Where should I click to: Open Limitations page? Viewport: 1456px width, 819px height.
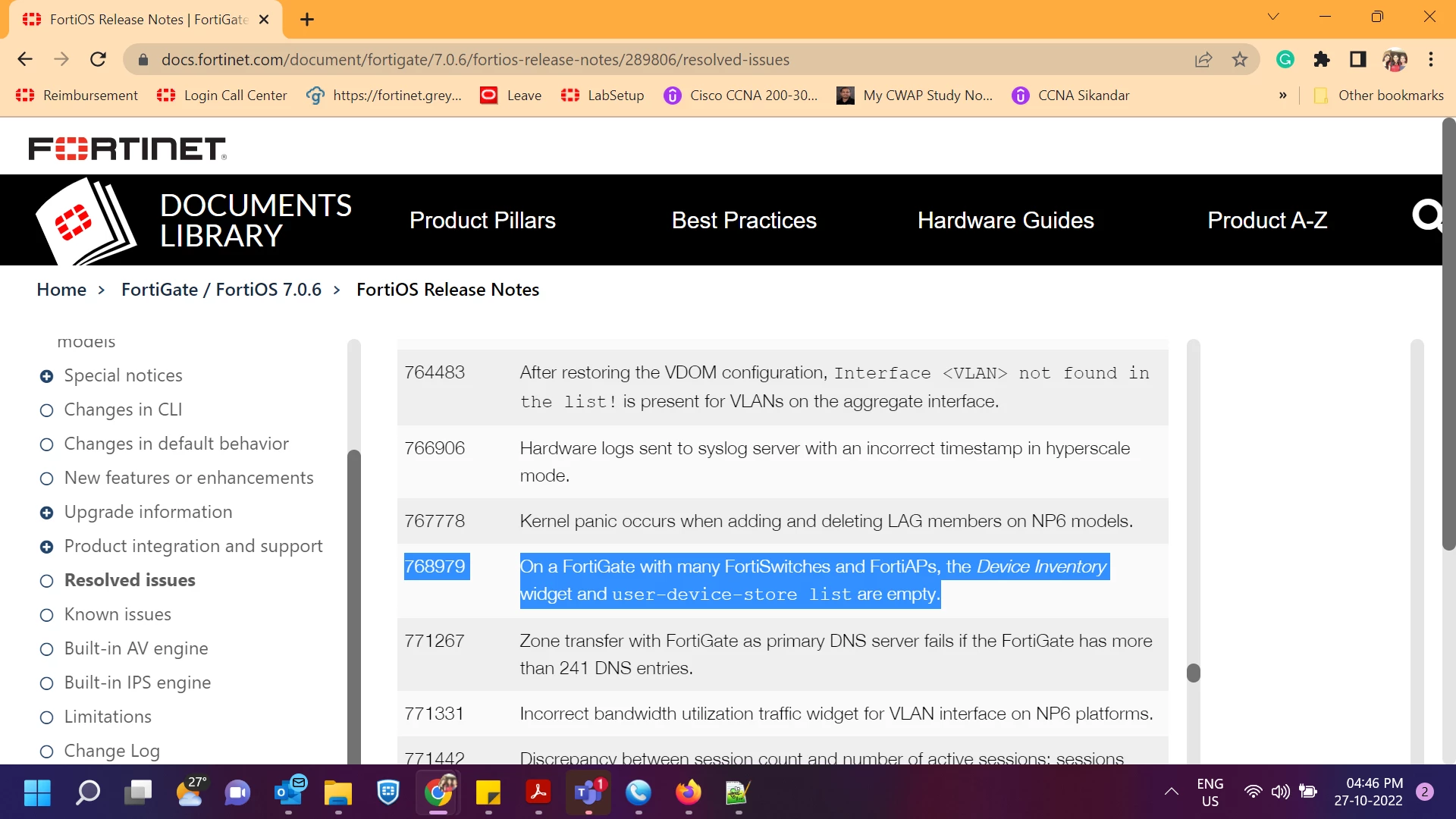[x=108, y=717]
